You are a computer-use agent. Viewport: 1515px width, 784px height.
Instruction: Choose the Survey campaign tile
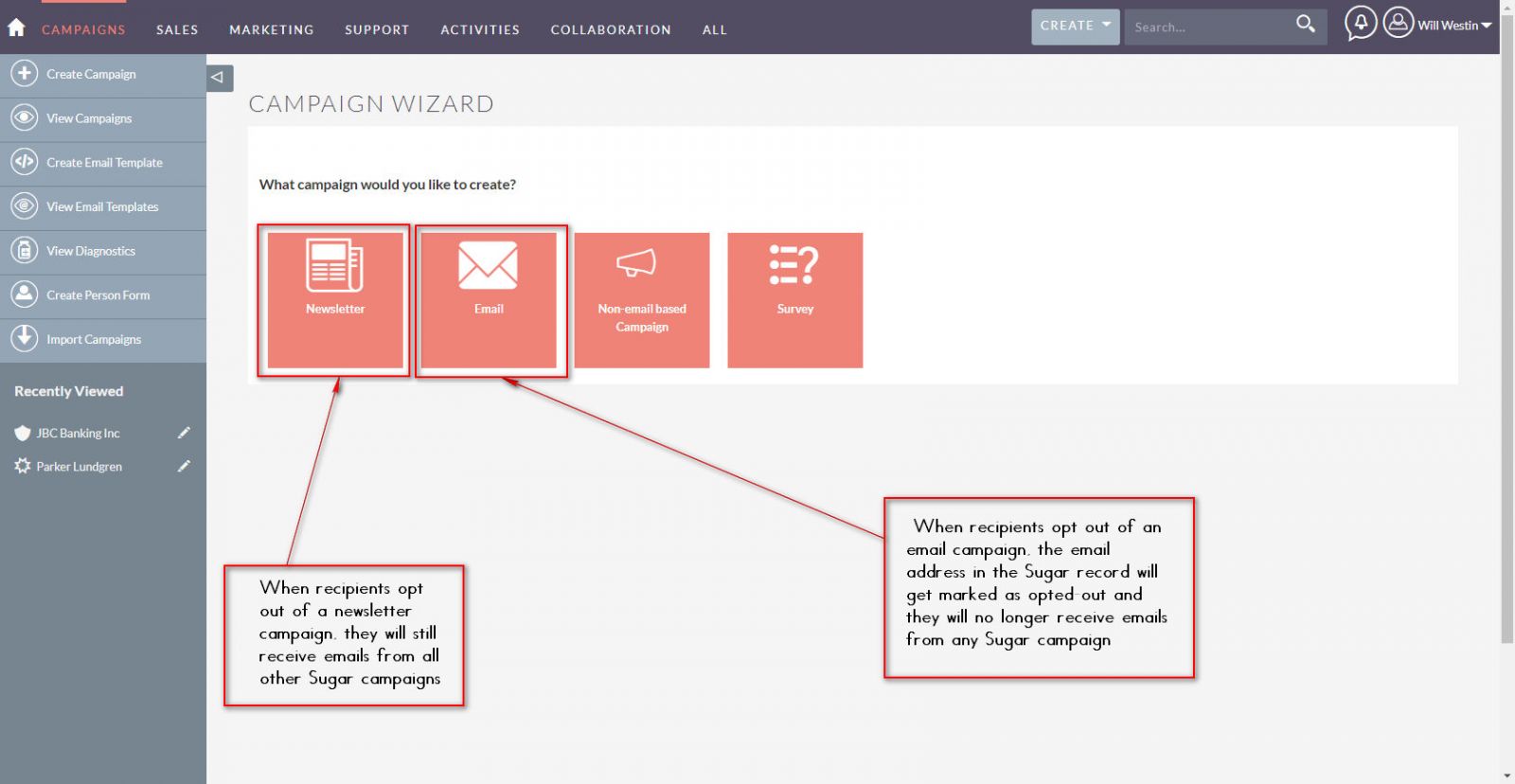(795, 300)
